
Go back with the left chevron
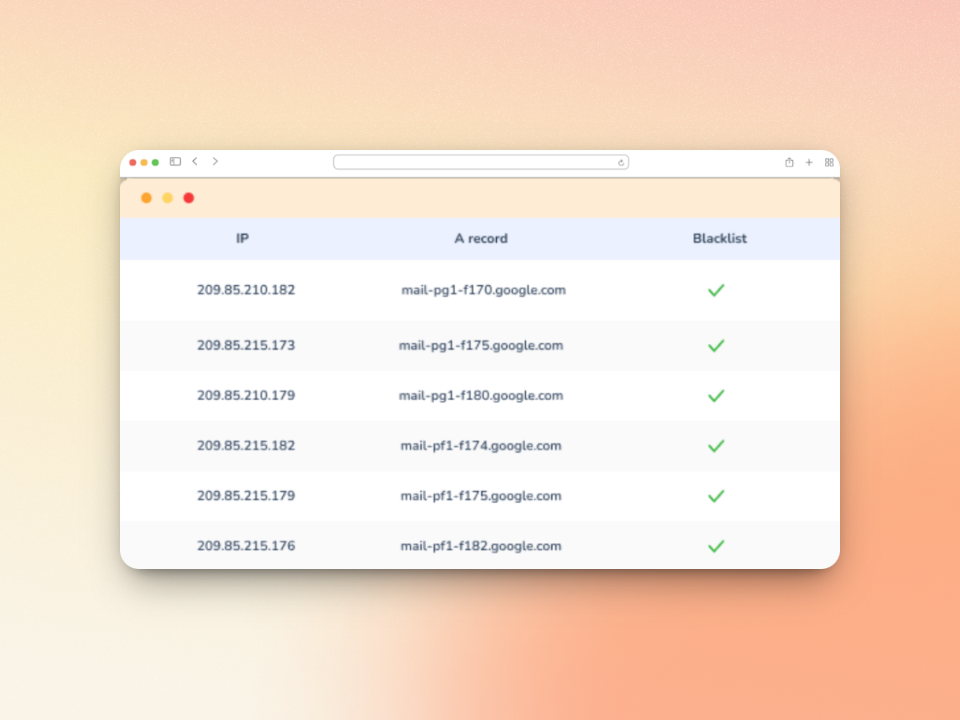[195, 162]
